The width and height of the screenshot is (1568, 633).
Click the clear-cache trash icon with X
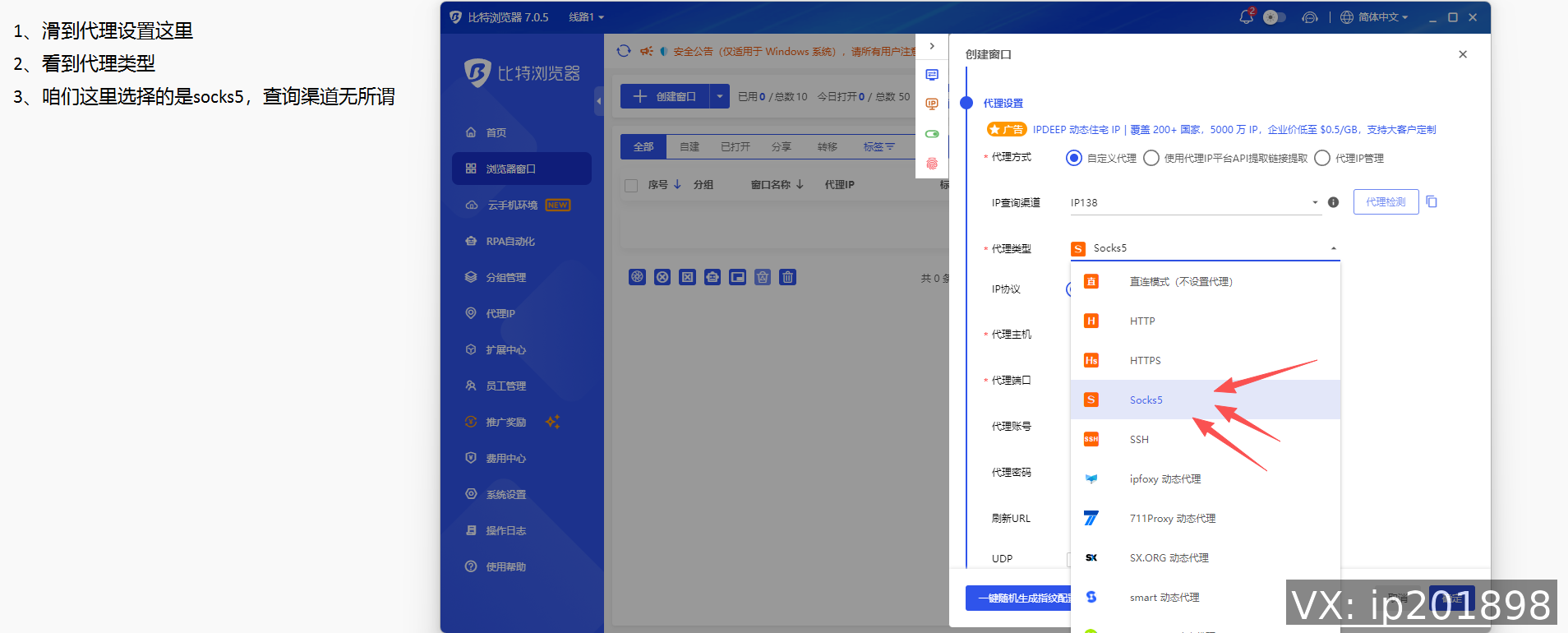tap(763, 277)
